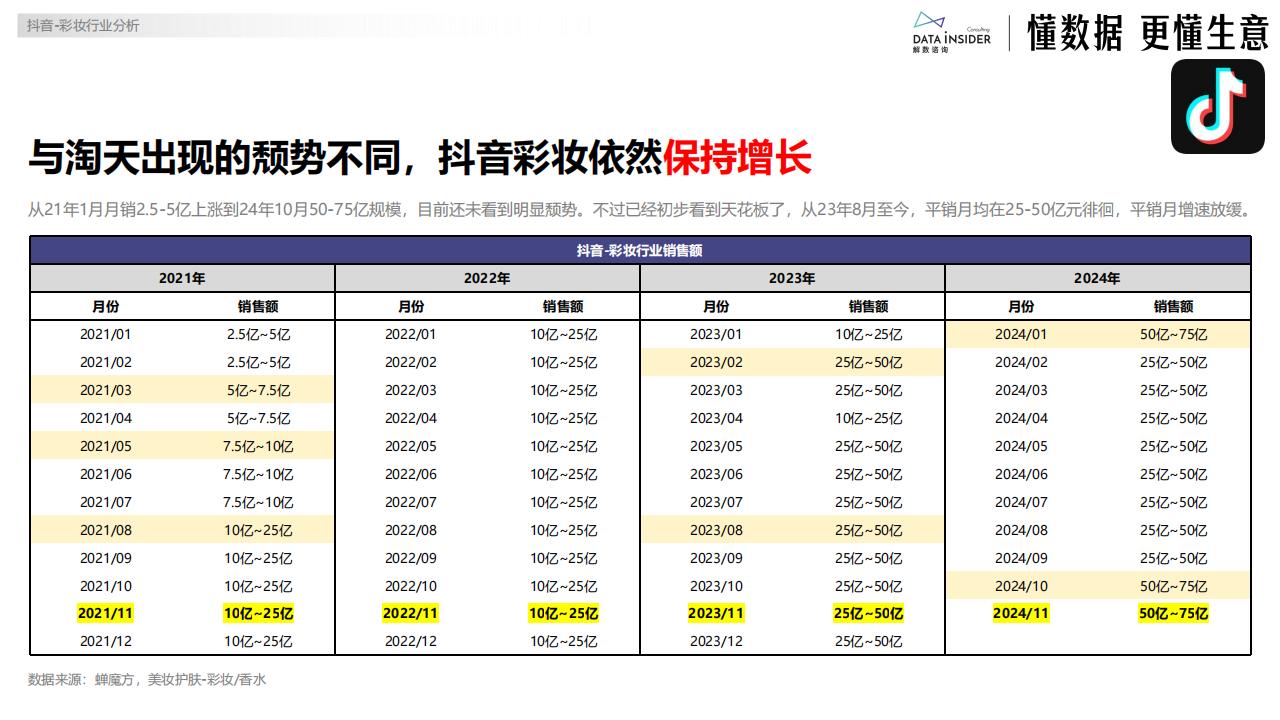Click the 销售额 header under 2022年
The height and width of the screenshot is (720, 1280).
pyautogui.click(x=563, y=306)
